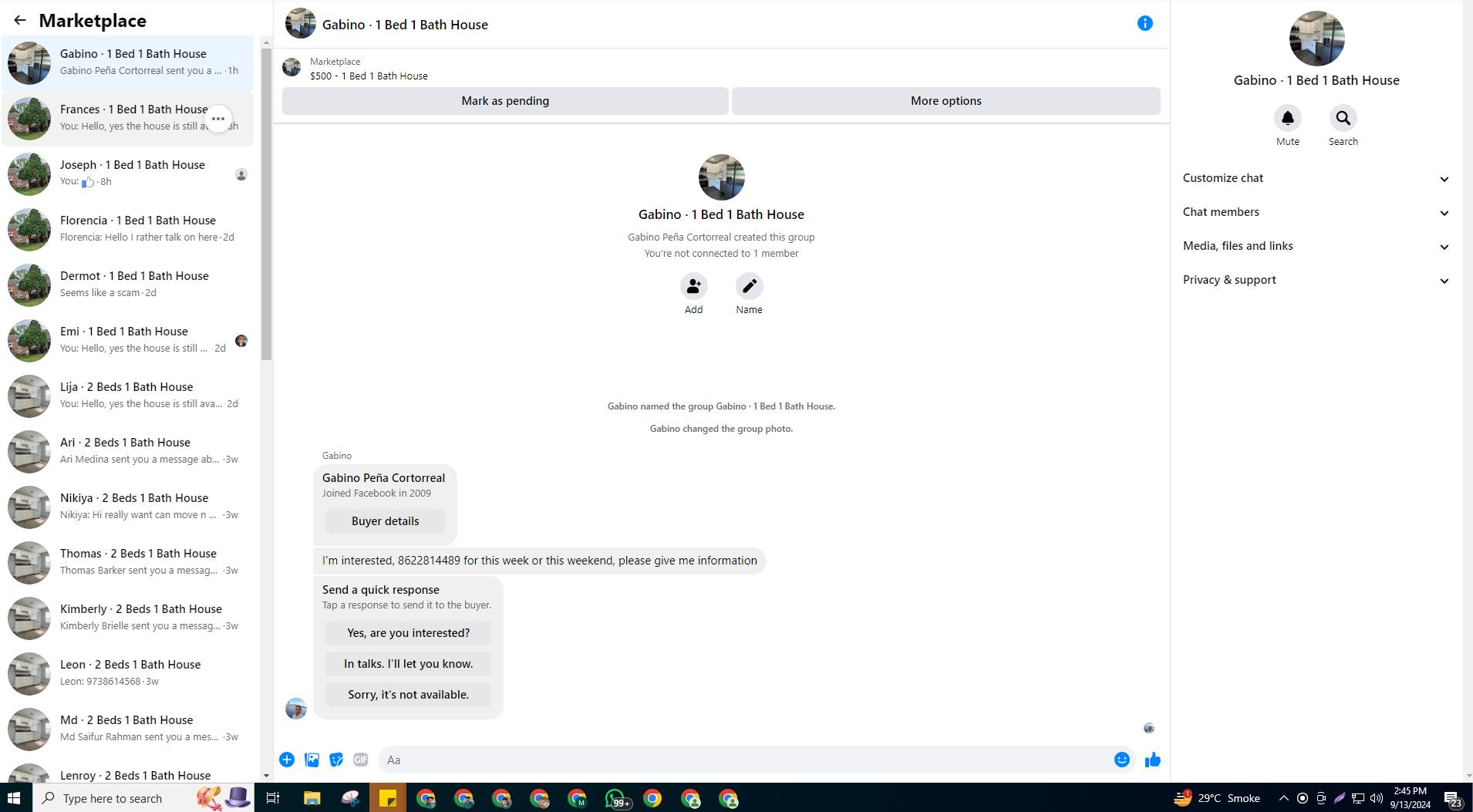Click Mark as pending button

tap(505, 101)
